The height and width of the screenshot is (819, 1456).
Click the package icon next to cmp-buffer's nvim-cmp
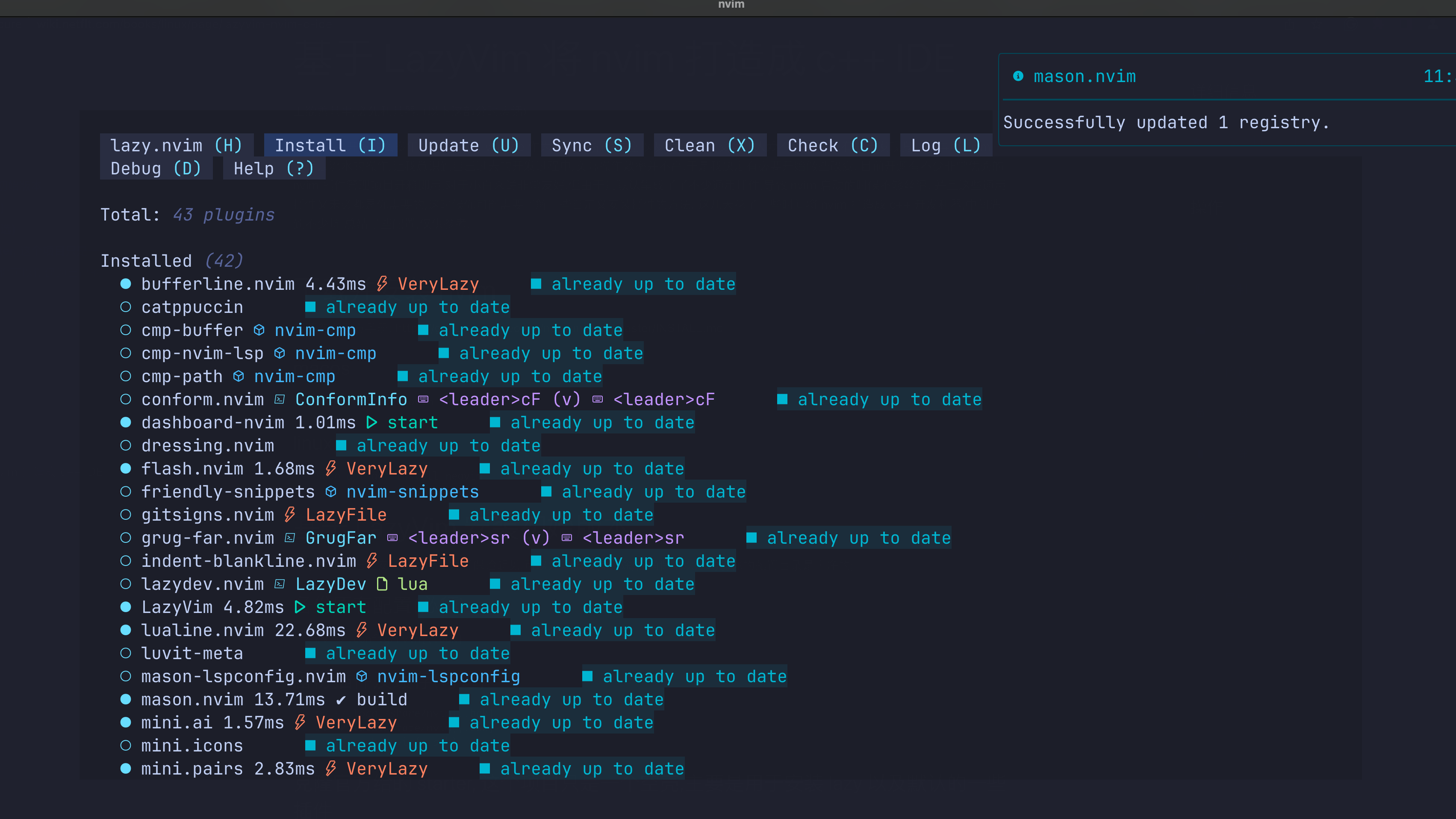click(259, 330)
